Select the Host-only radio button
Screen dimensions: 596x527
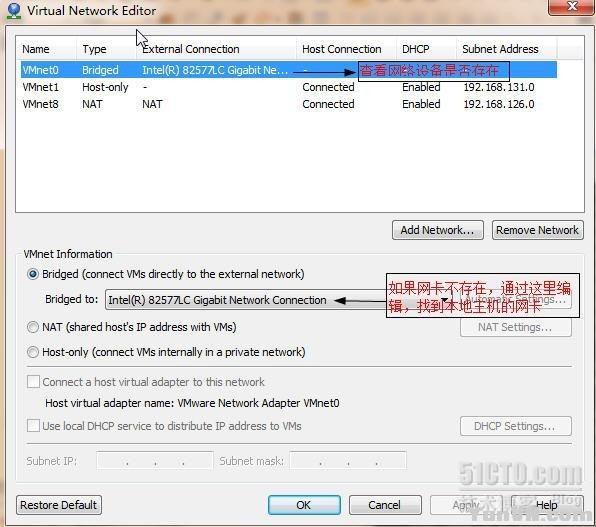pyautogui.click(x=33, y=352)
